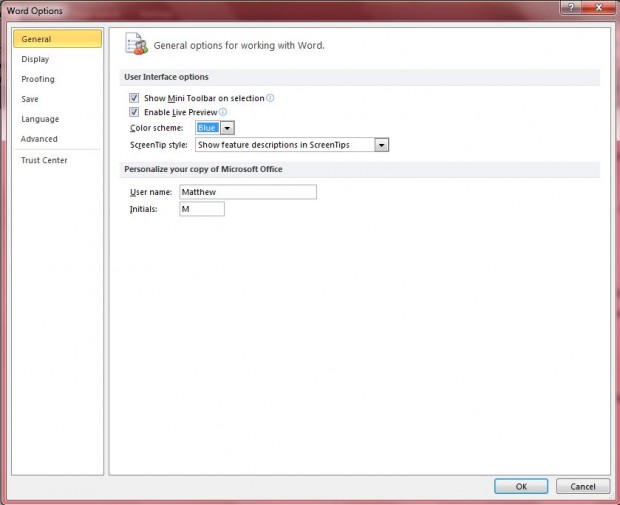Click info icon beside Enable Live Preview

click(223, 112)
